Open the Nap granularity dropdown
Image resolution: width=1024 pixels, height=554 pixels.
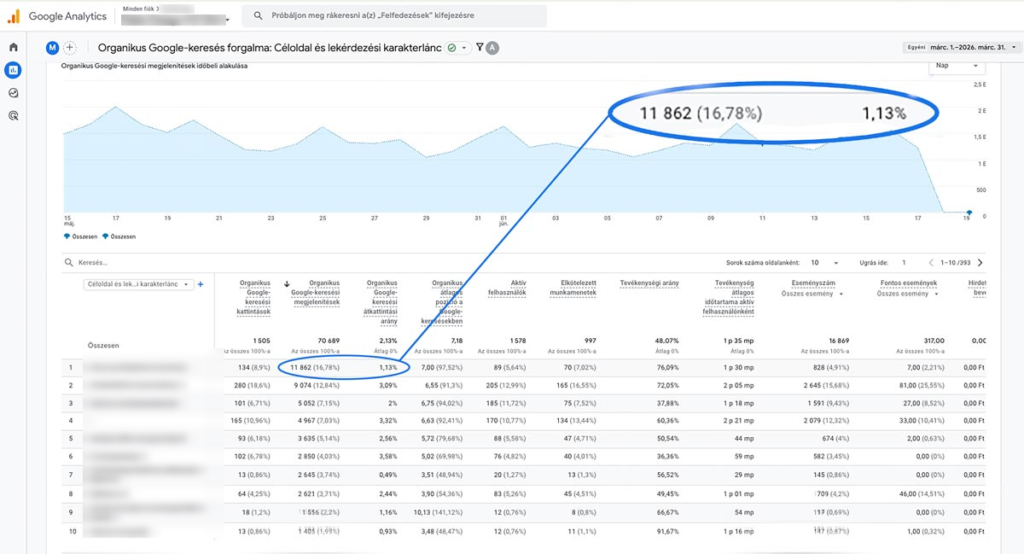click(955, 65)
